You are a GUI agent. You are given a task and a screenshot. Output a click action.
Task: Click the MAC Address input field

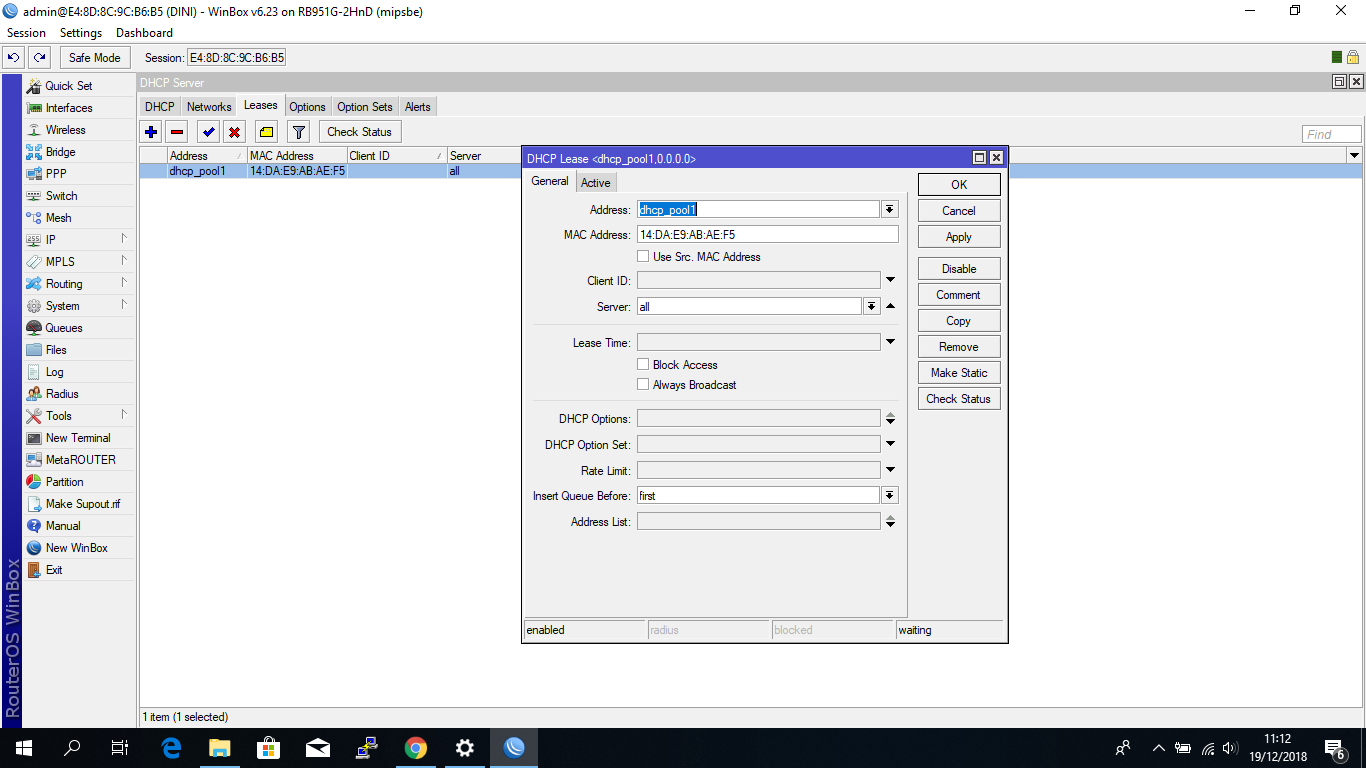click(x=767, y=235)
